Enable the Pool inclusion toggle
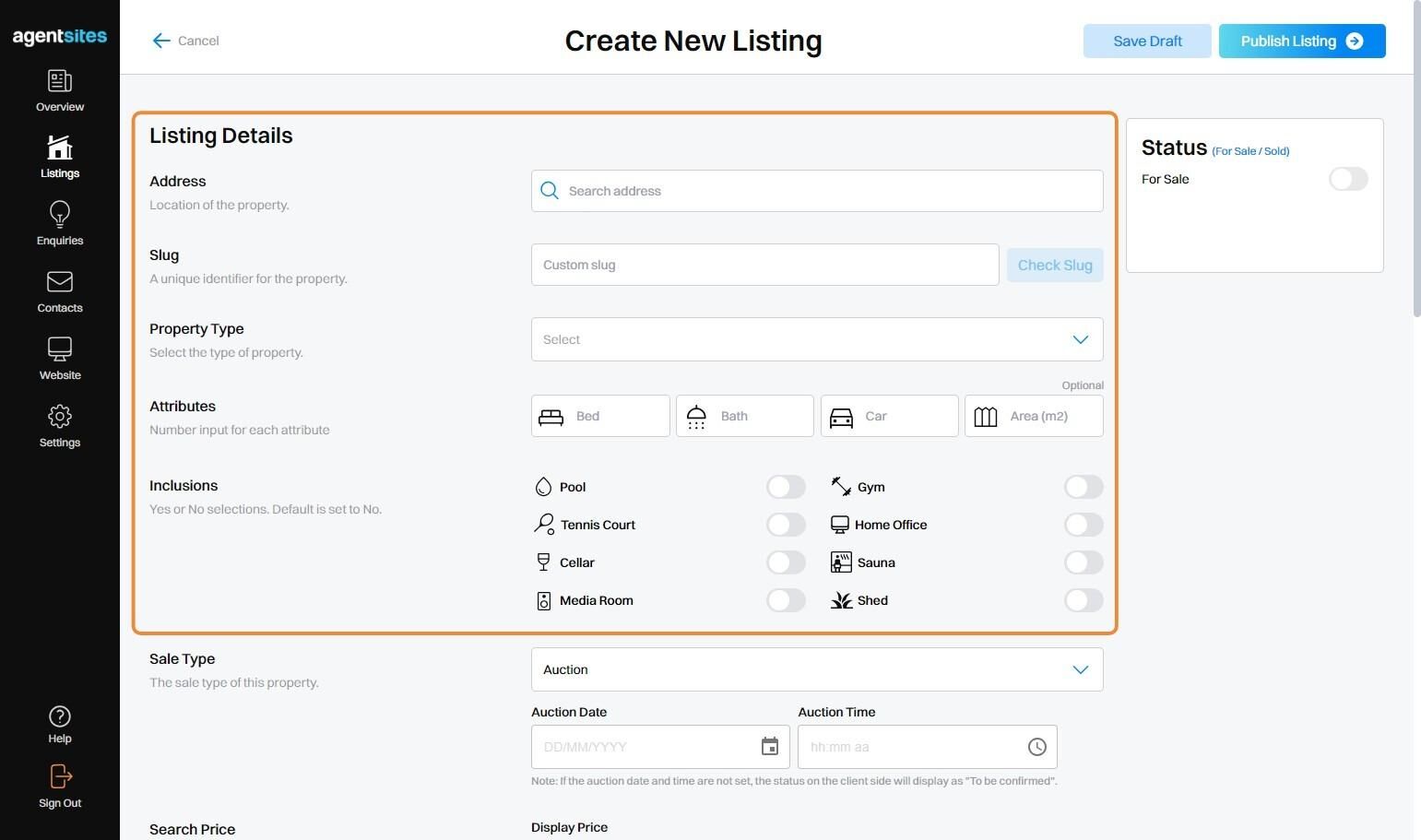1421x840 pixels. click(x=786, y=487)
